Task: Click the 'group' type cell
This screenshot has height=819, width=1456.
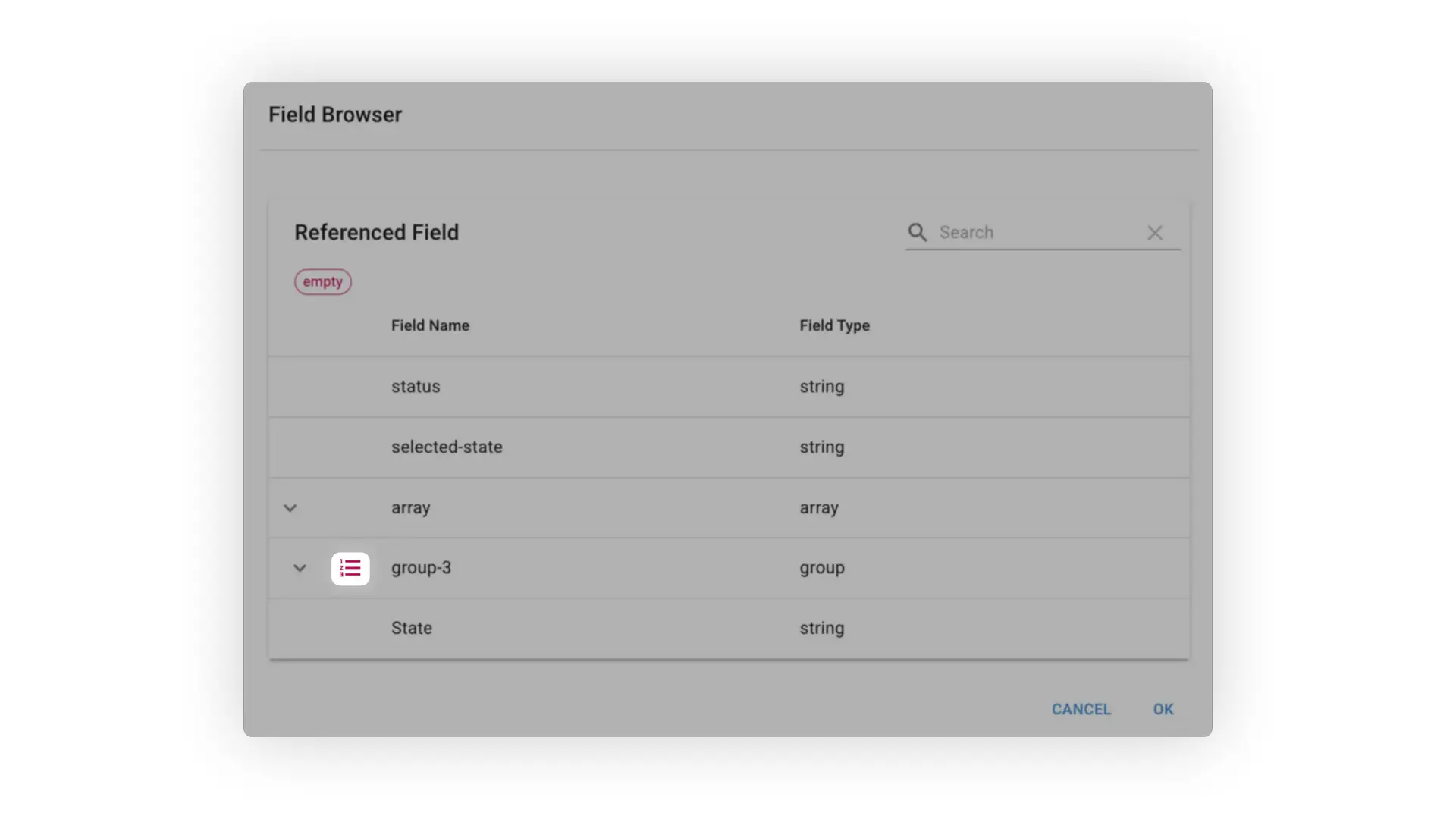Action: tap(821, 568)
